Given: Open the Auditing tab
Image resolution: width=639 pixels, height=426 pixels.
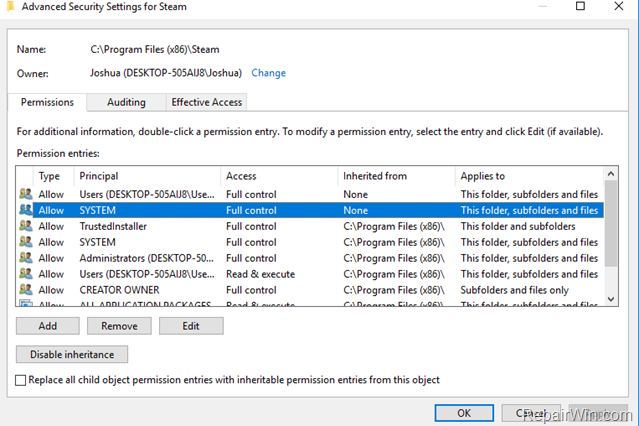Looking at the screenshot, I should pyautogui.click(x=126, y=102).
